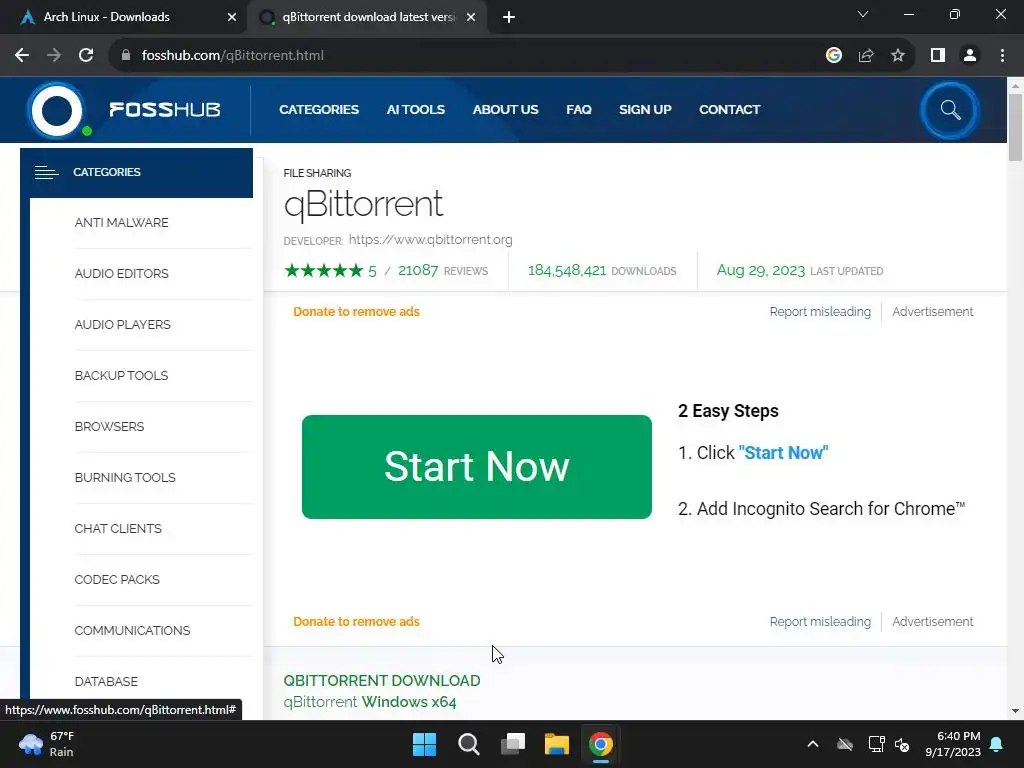Switch to qBittorrent download tab

click(x=366, y=17)
